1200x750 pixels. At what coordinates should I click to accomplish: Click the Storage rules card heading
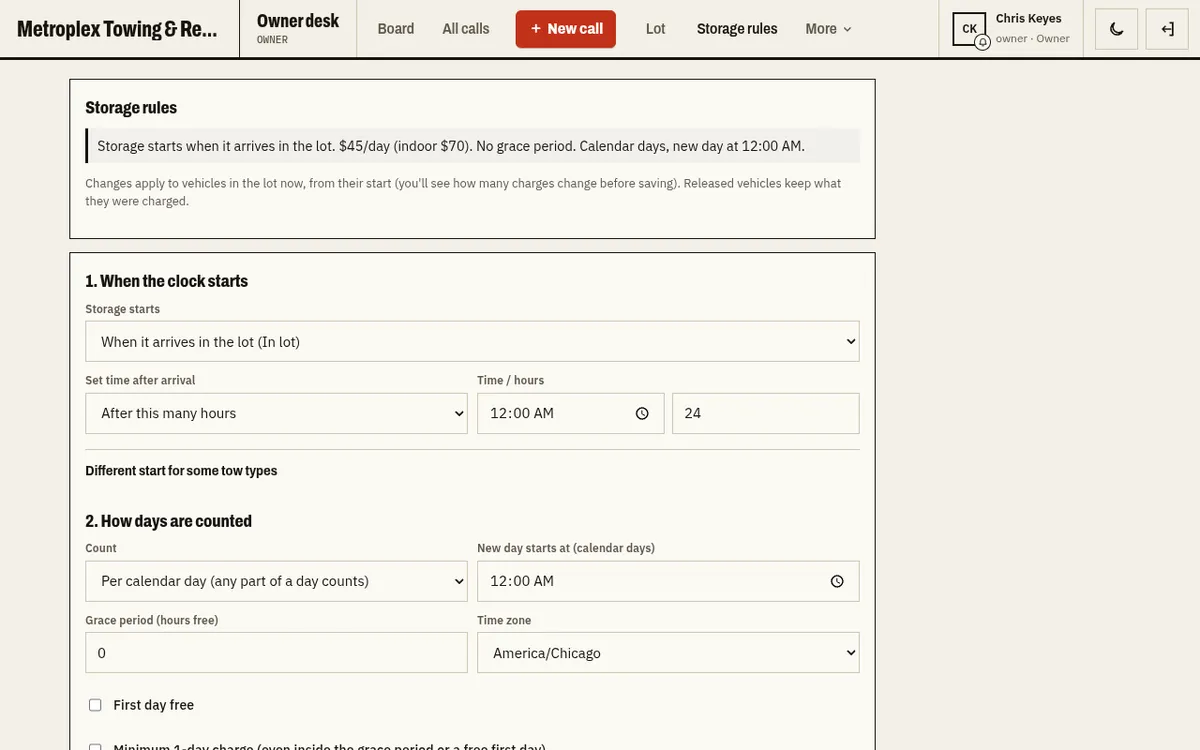tap(131, 108)
